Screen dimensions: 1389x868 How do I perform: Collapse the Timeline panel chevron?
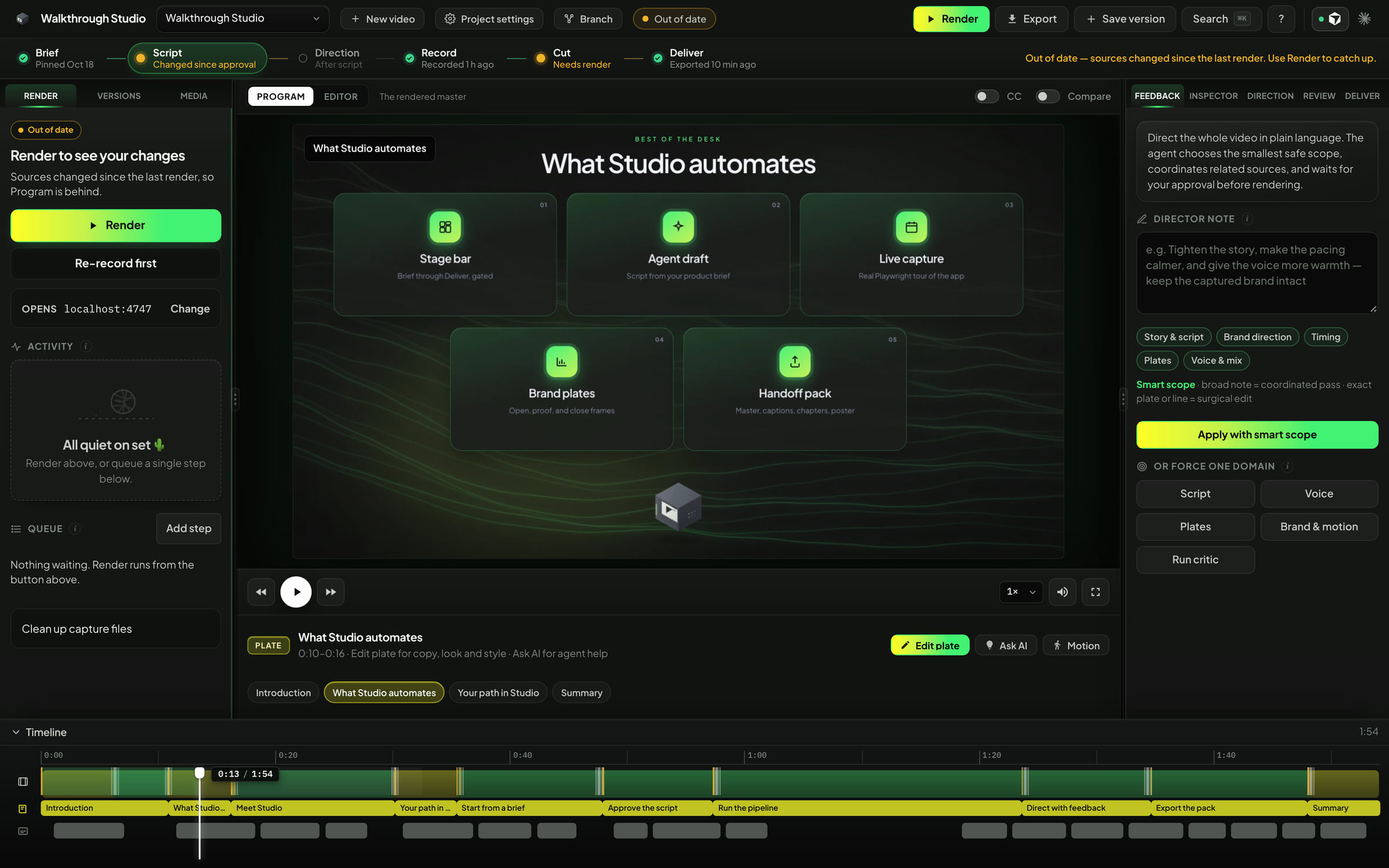[16, 732]
